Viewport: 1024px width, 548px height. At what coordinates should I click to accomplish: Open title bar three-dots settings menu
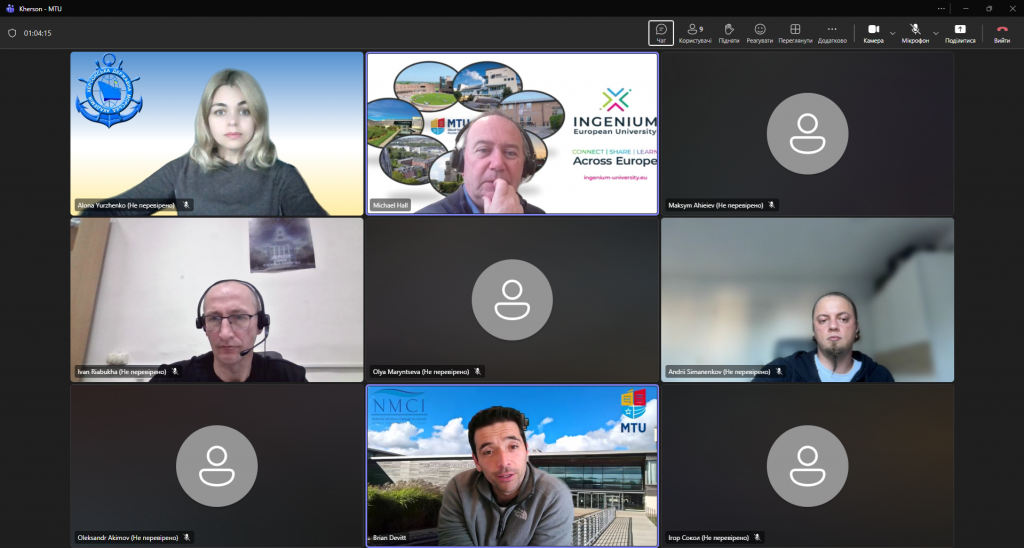coord(941,8)
